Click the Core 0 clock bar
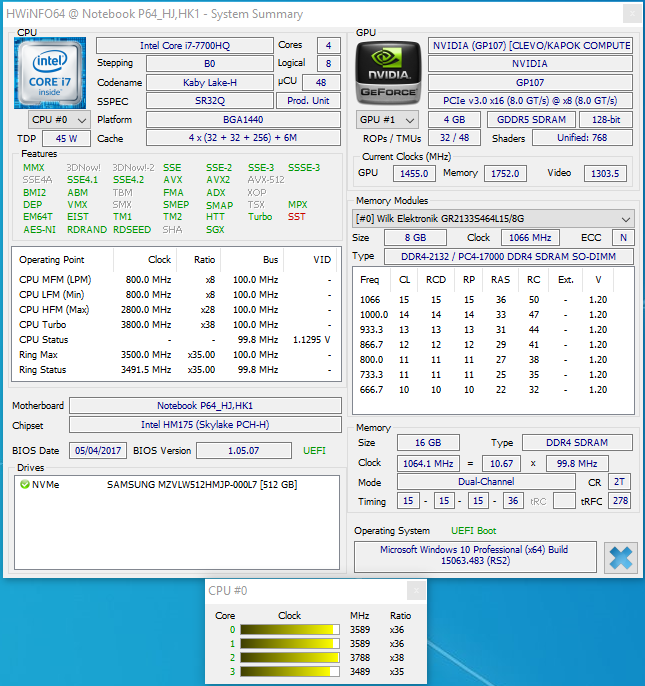The width and height of the screenshot is (645, 686). click(x=290, y=630)
